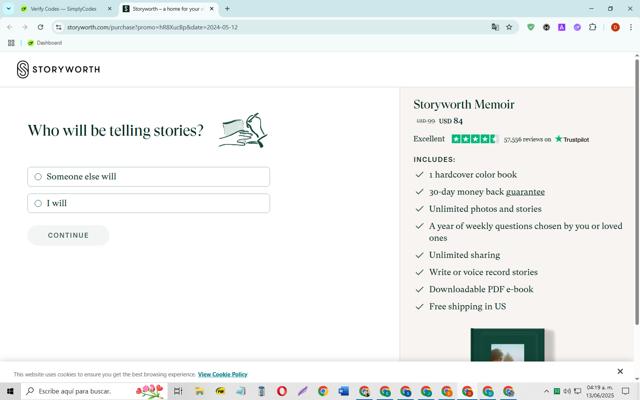640x400 pixels.
Task: Close the Verify Codes tab
Action: (109, 9)
